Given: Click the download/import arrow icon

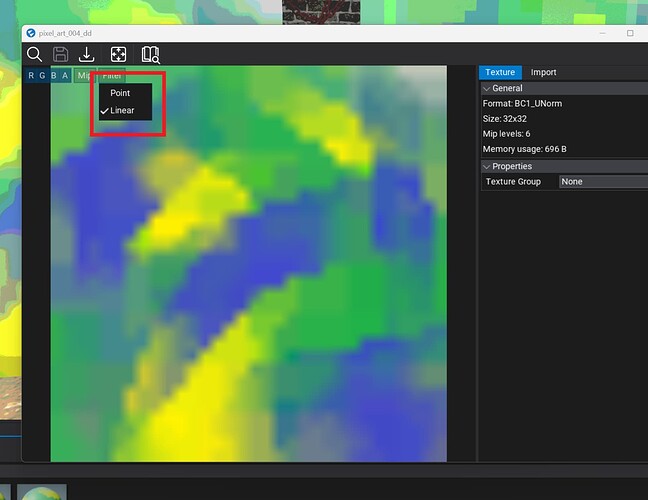Looking at the screenshot, I should click(88, 54).
